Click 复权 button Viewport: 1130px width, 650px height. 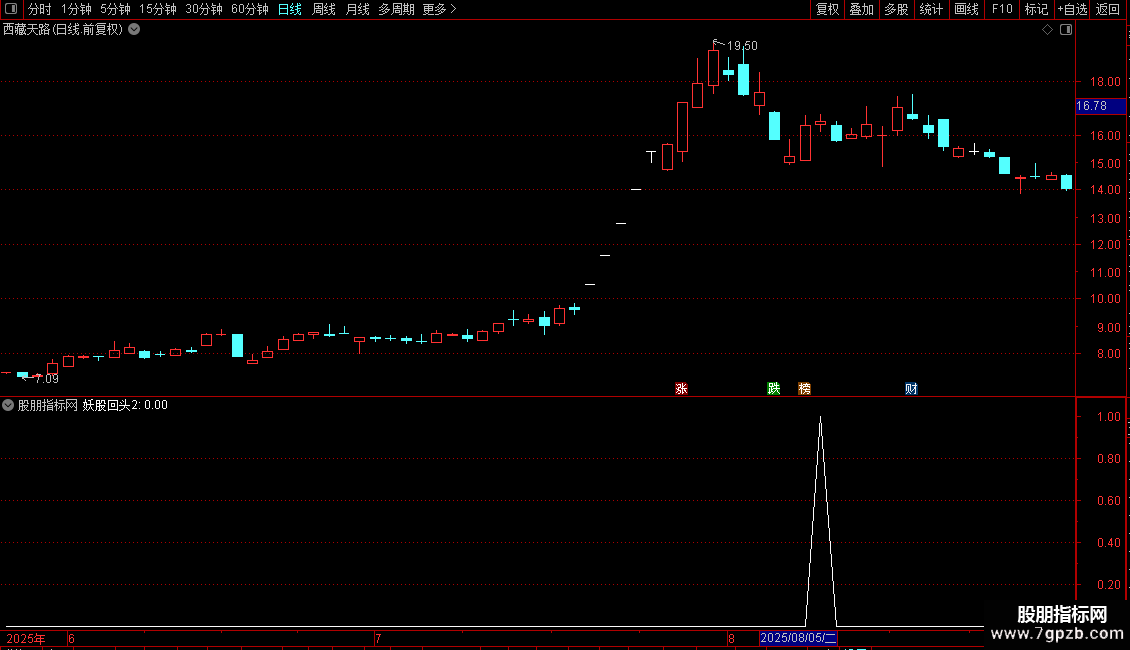(x=827, y=9)
